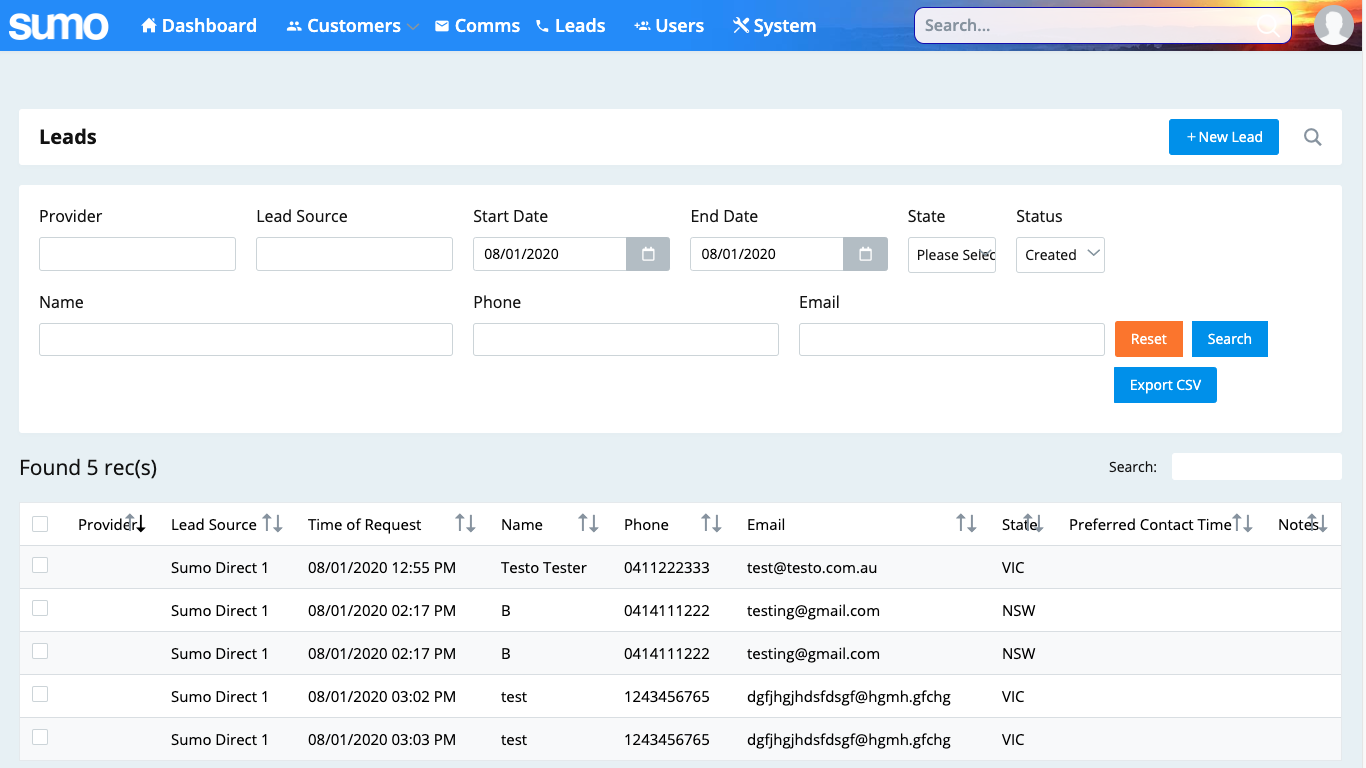1366x768 pixels.
Task: Click the top search bar magnifier icon
Action: pos(1268,26)
